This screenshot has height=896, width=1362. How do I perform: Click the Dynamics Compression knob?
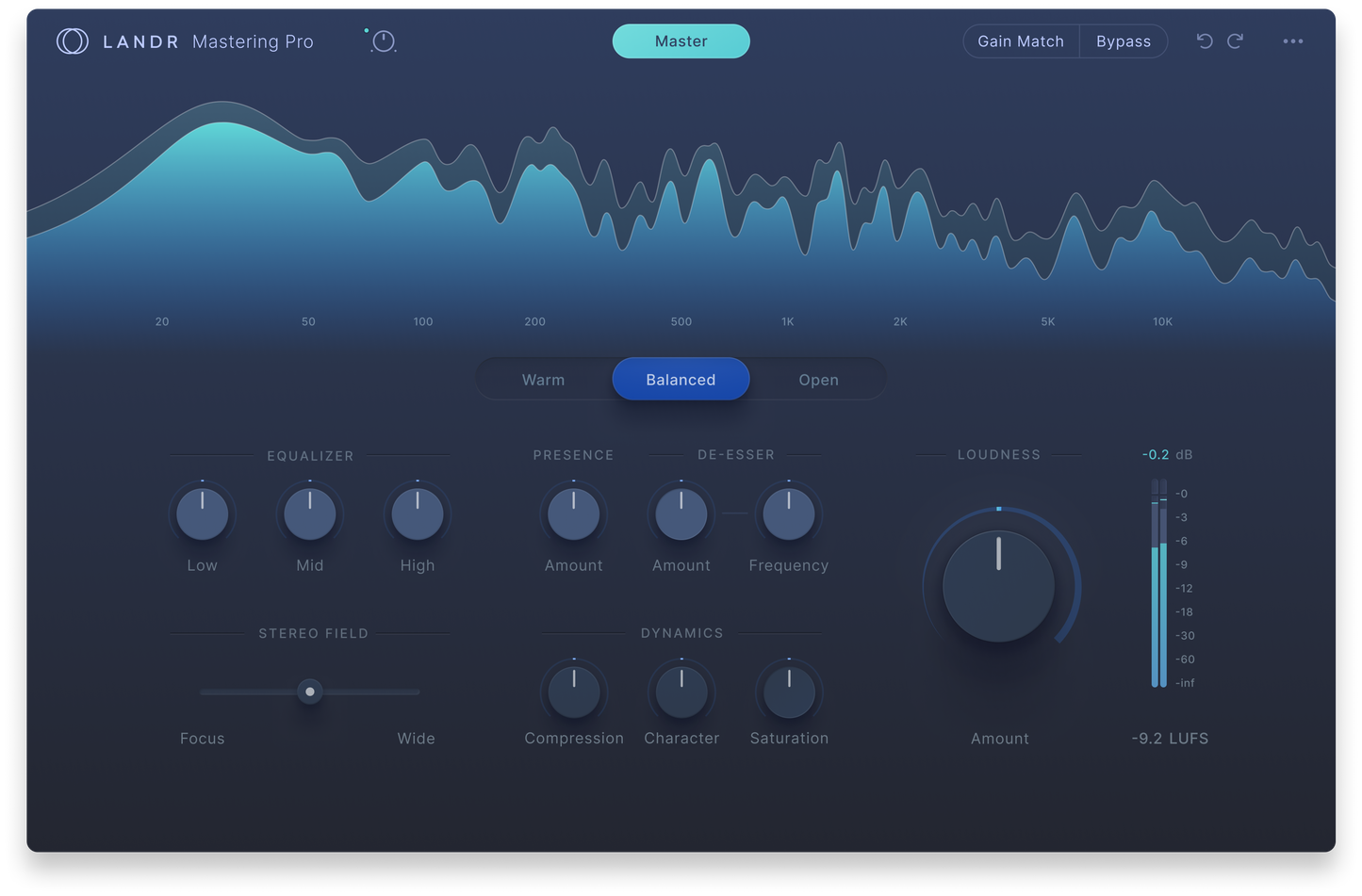click(573, 692)
